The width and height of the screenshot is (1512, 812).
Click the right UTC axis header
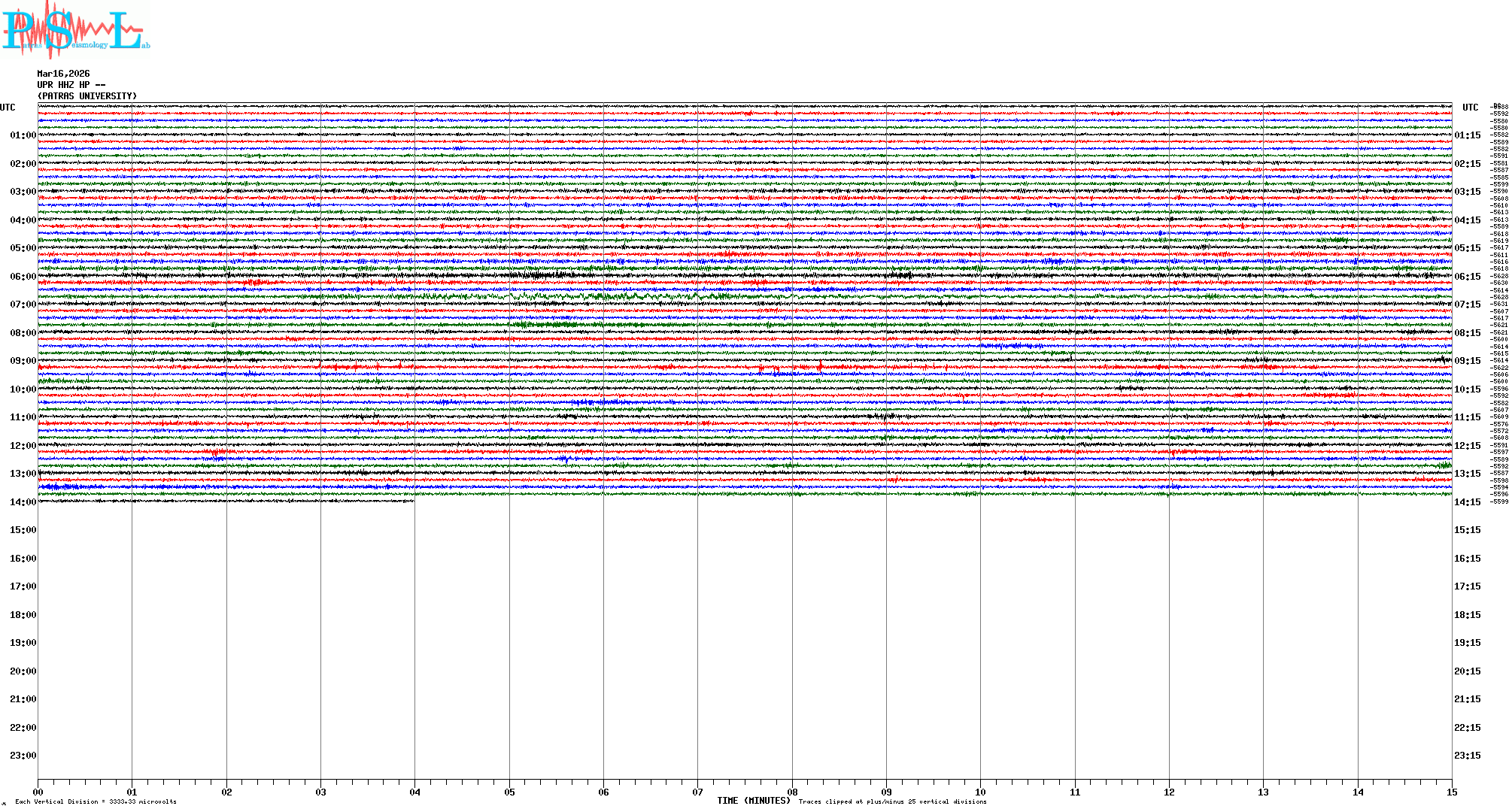pyautogui.click(x=1470, y=108)
